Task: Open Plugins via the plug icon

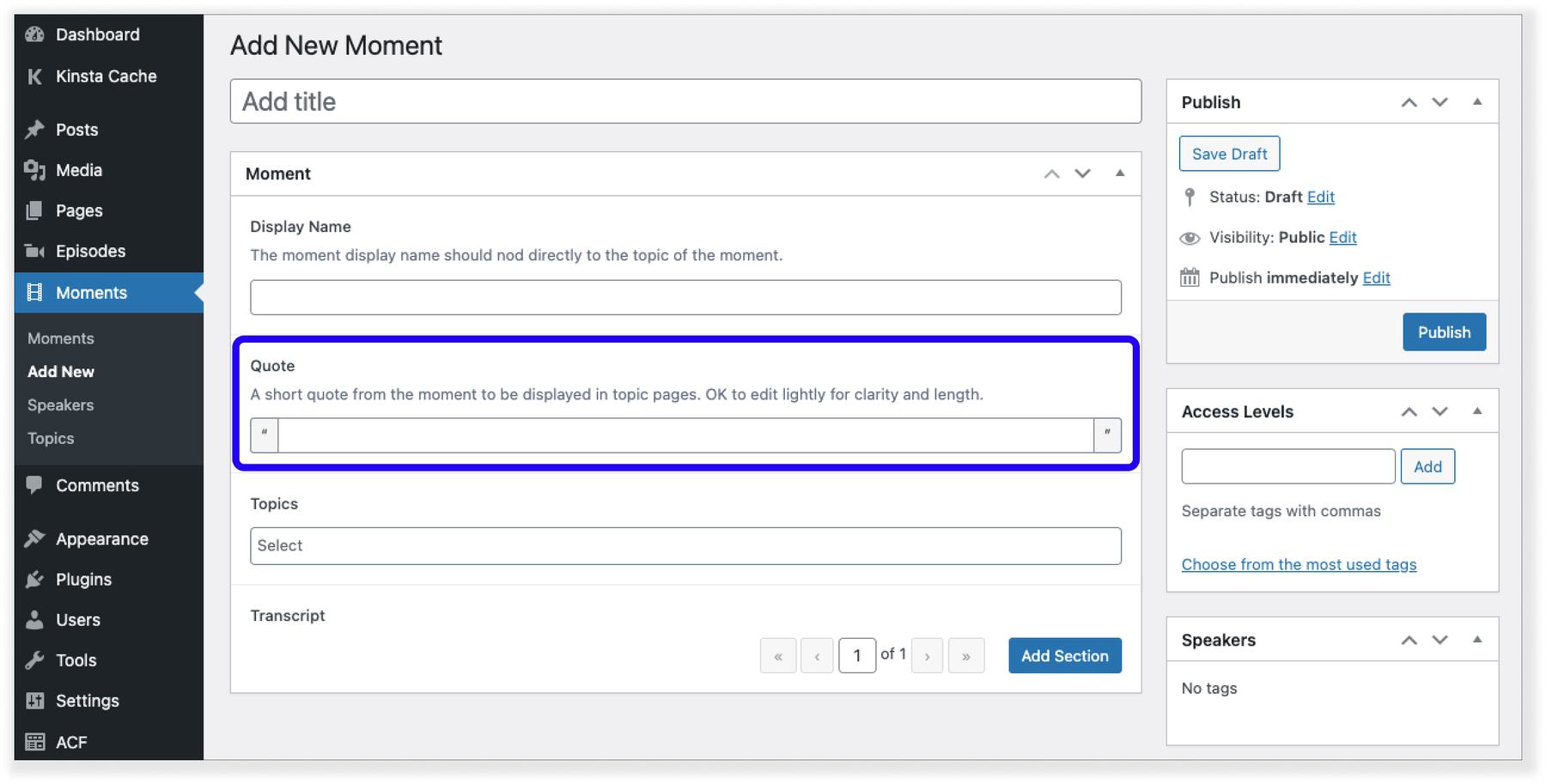Action: point(34,579)
